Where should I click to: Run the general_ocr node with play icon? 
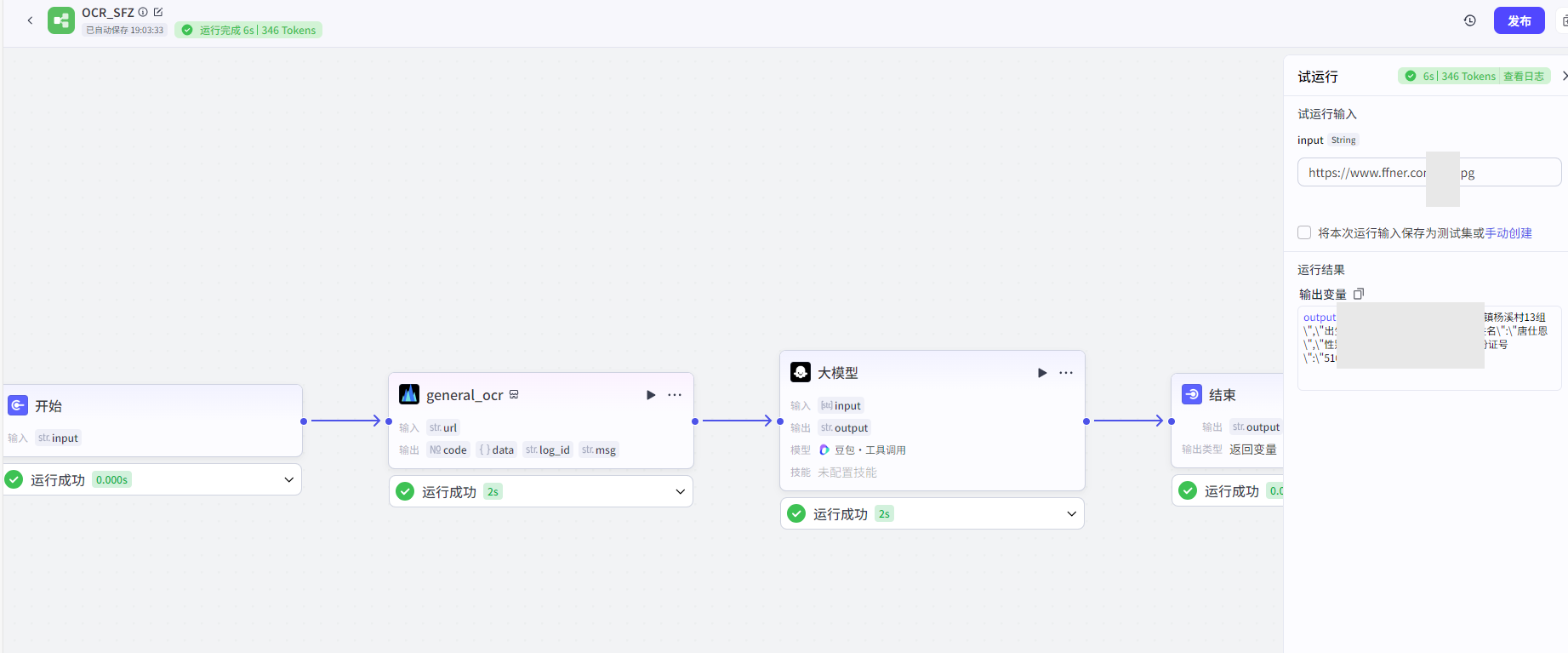click(651, 395)
